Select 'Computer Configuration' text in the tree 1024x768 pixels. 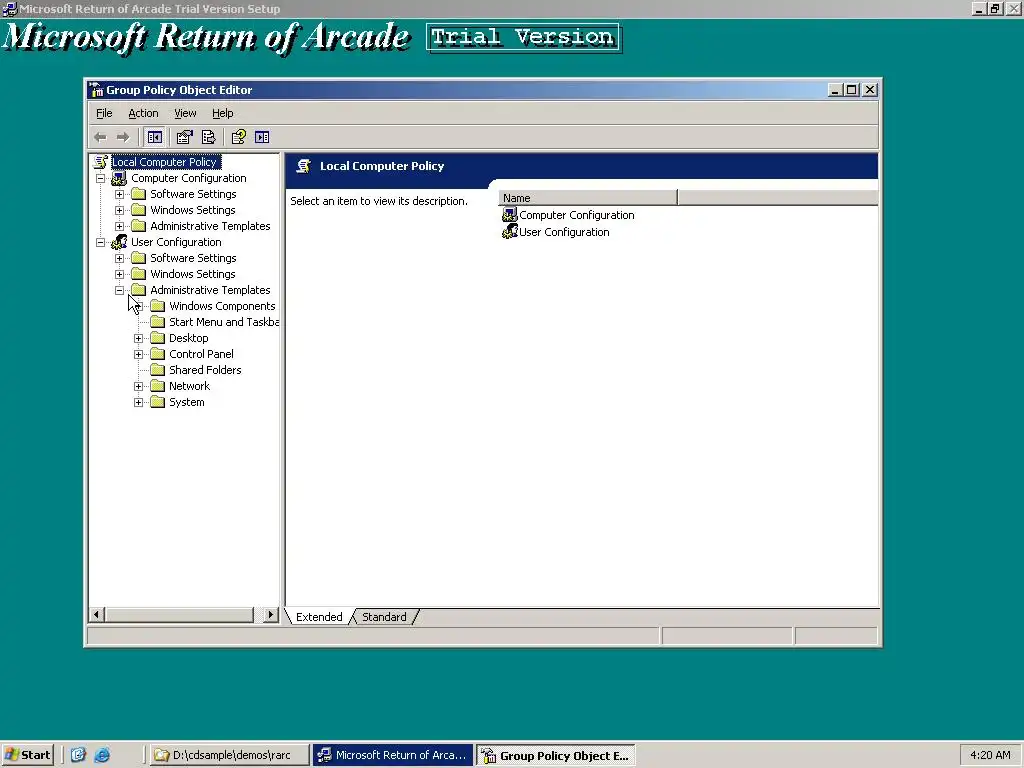coord(189,178)
